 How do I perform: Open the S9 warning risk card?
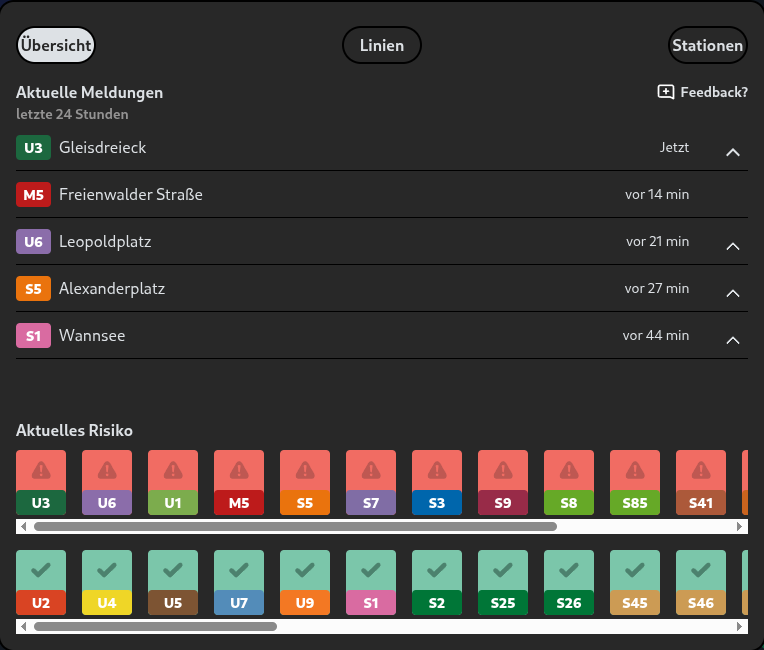coord(503,482)
